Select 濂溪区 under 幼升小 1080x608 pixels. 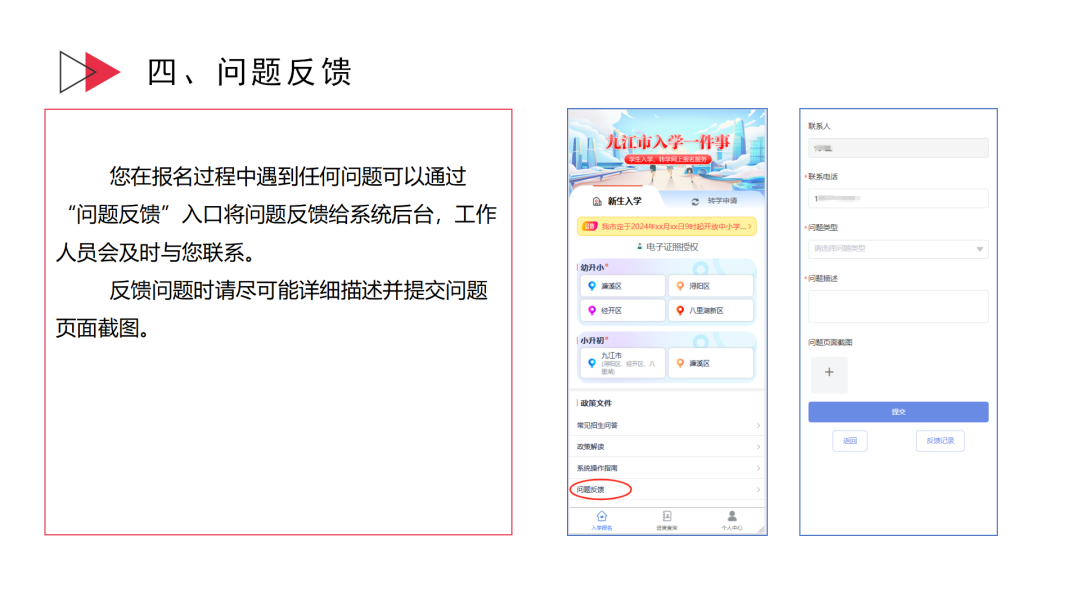click(622, 286)
